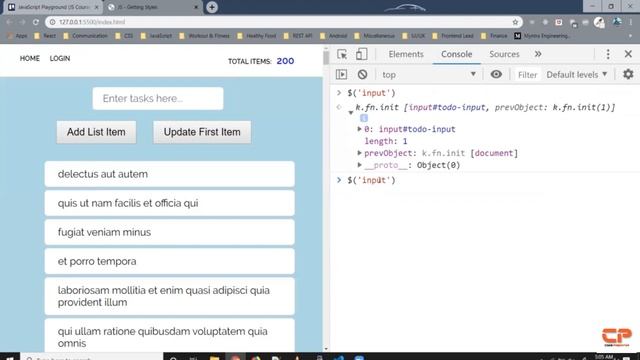Open DevTools three-dot customize menu

(608, 54)
